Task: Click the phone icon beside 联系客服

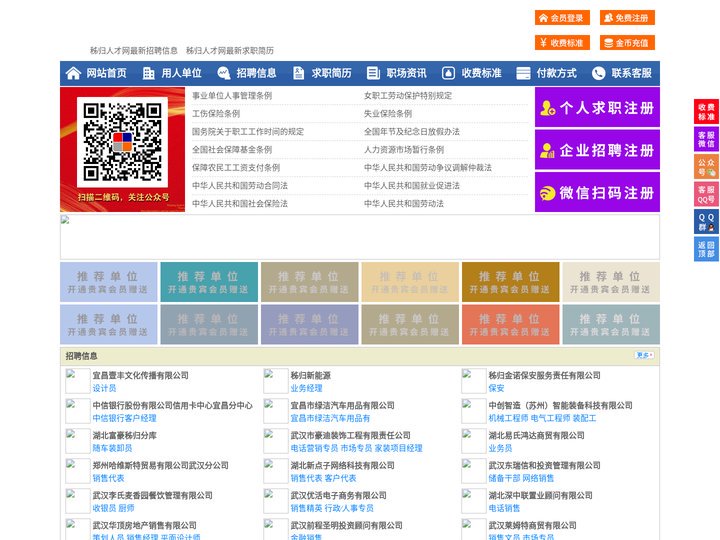Action: (598, 73)
